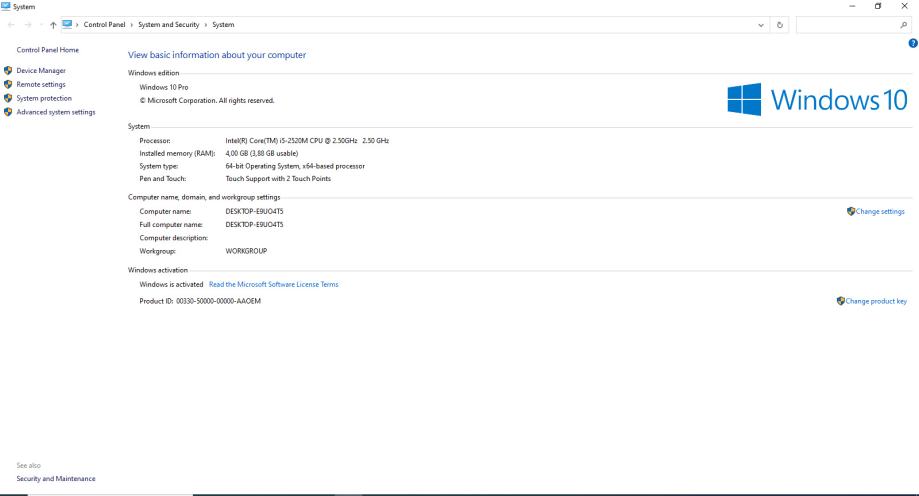Screen dimensions: 919x496
Task: Open the address bar history dropdown
Action: coord(761,25)
